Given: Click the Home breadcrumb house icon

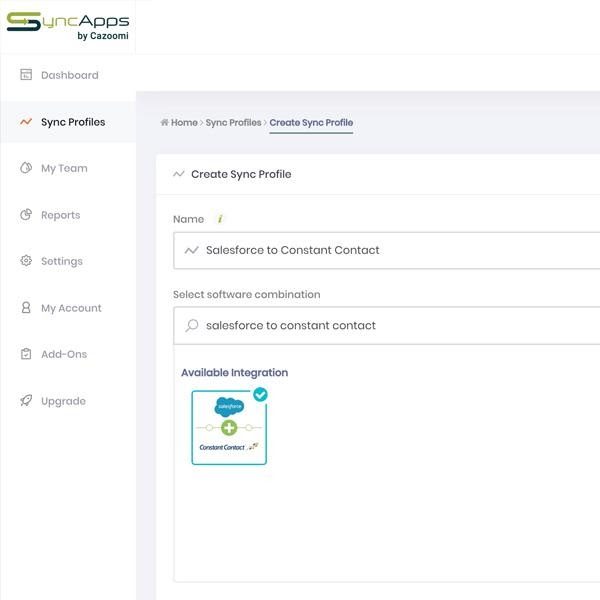Looking at the screenshot, I should coord(165,122).
